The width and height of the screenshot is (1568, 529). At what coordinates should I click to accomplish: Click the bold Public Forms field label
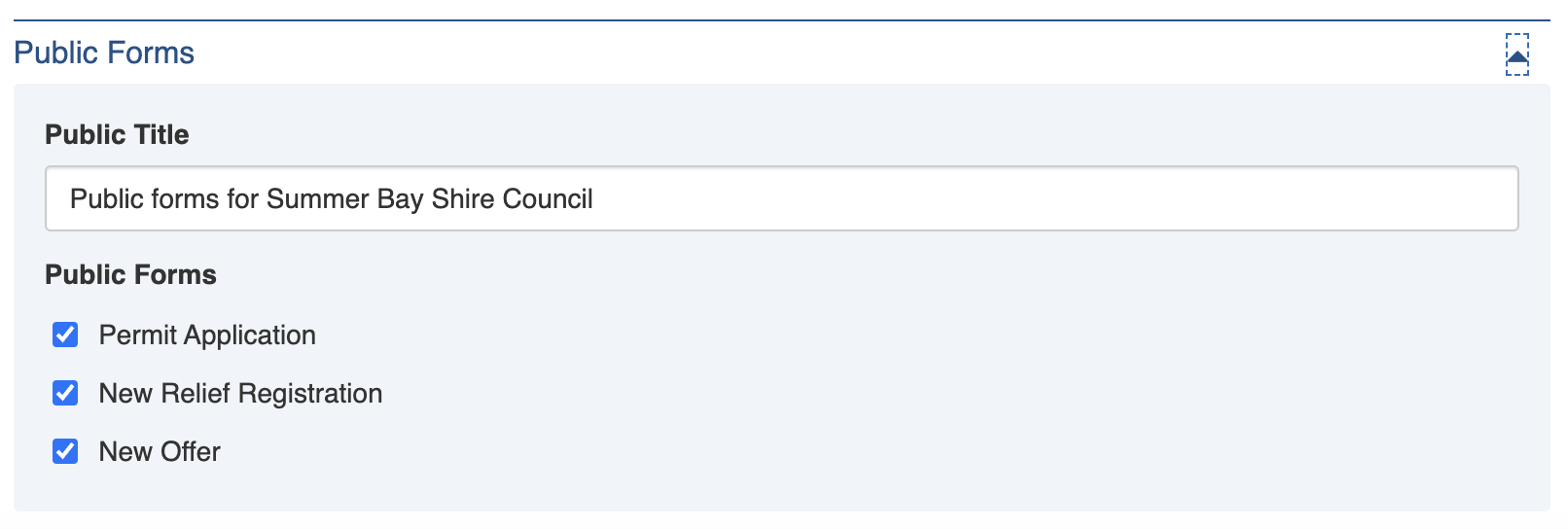click(130, 274)
